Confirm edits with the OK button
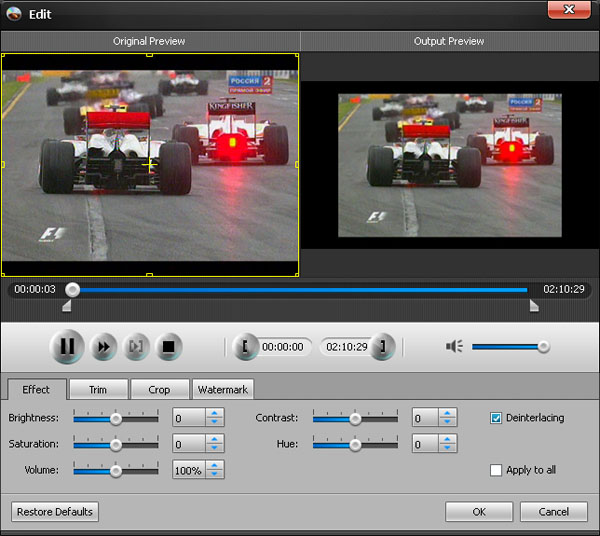The width and height of the screenshot is (600, 536). (x=479, y=512)
